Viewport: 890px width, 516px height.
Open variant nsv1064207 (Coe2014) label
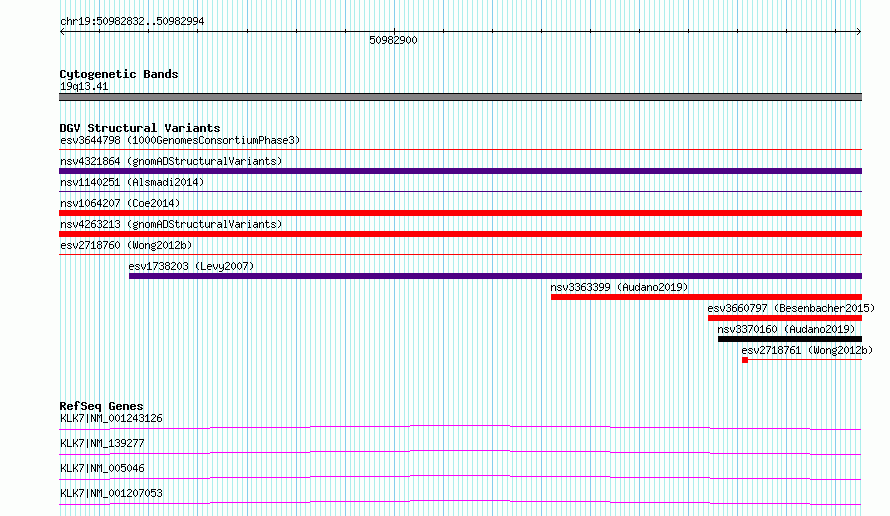[x=120, y=203]
